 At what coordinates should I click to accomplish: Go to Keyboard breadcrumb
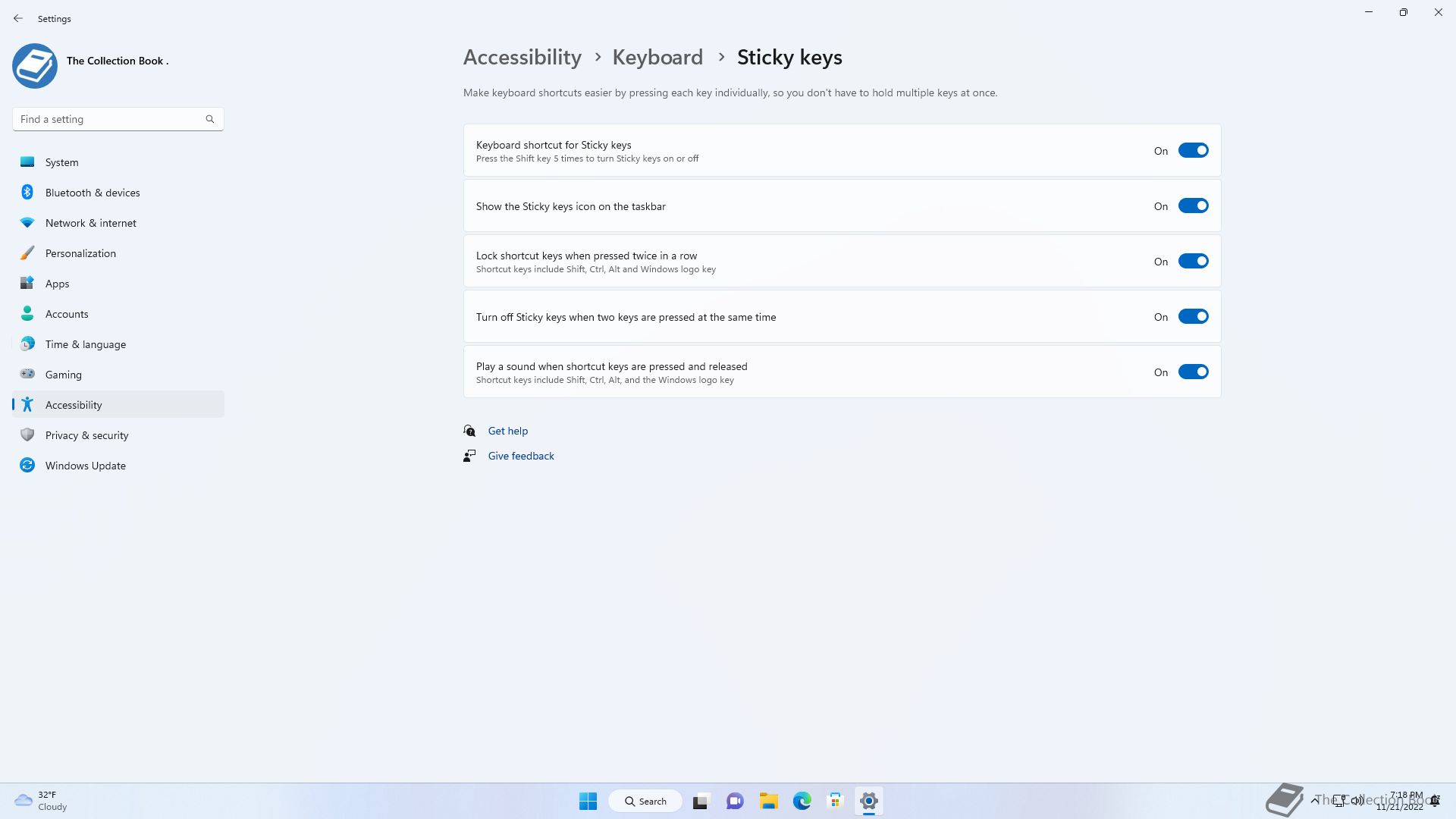[x=657, y=58]
